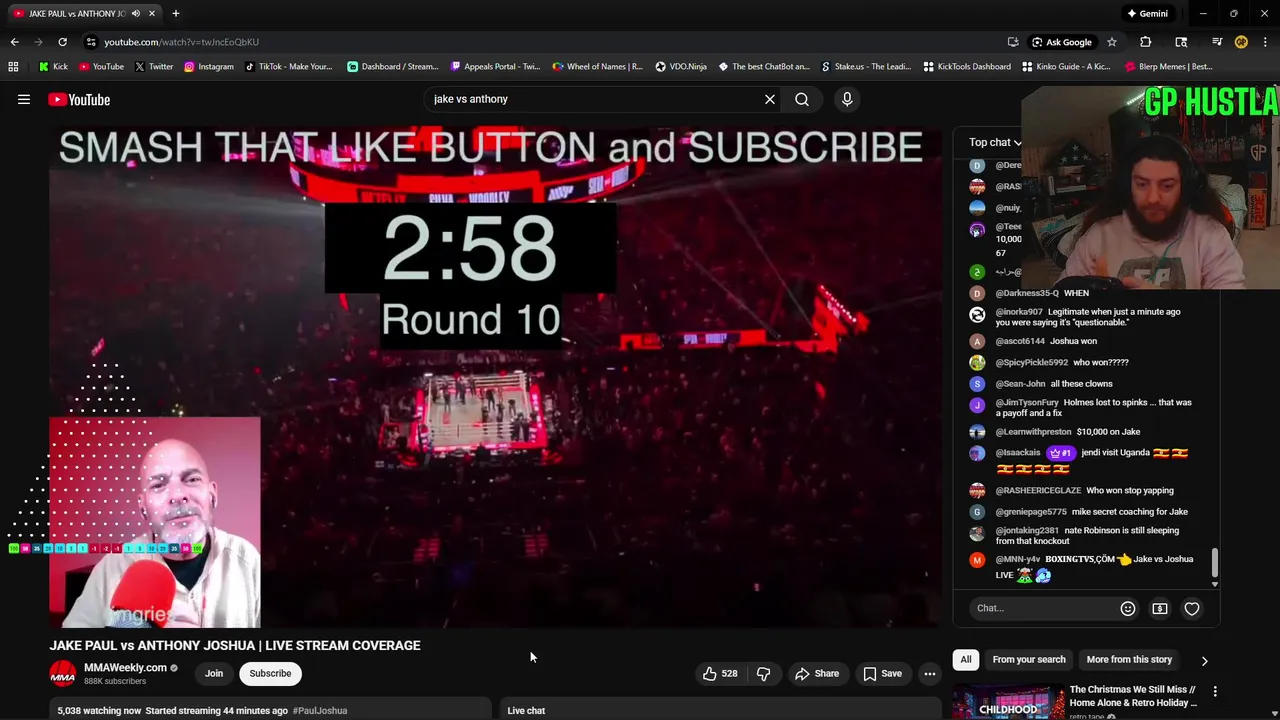Open the KickTools Dashboard bookmark

[x=968, y=67]
